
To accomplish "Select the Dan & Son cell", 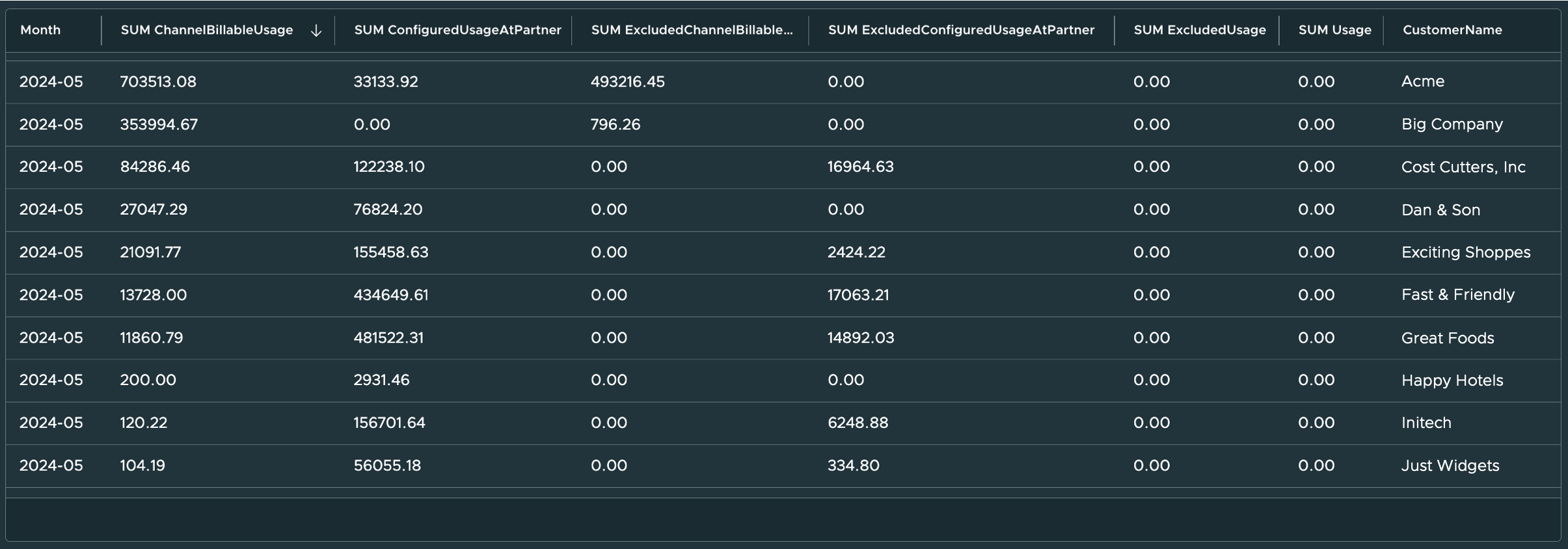I will click(x=1440, y=209).
